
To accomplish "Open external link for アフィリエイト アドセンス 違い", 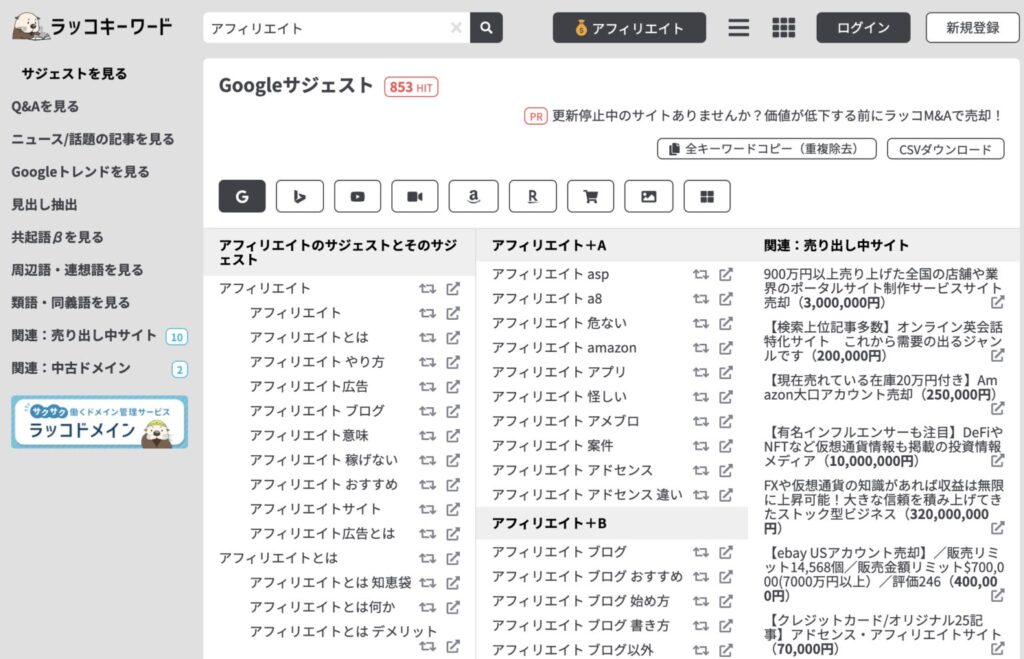I will 726,495.
